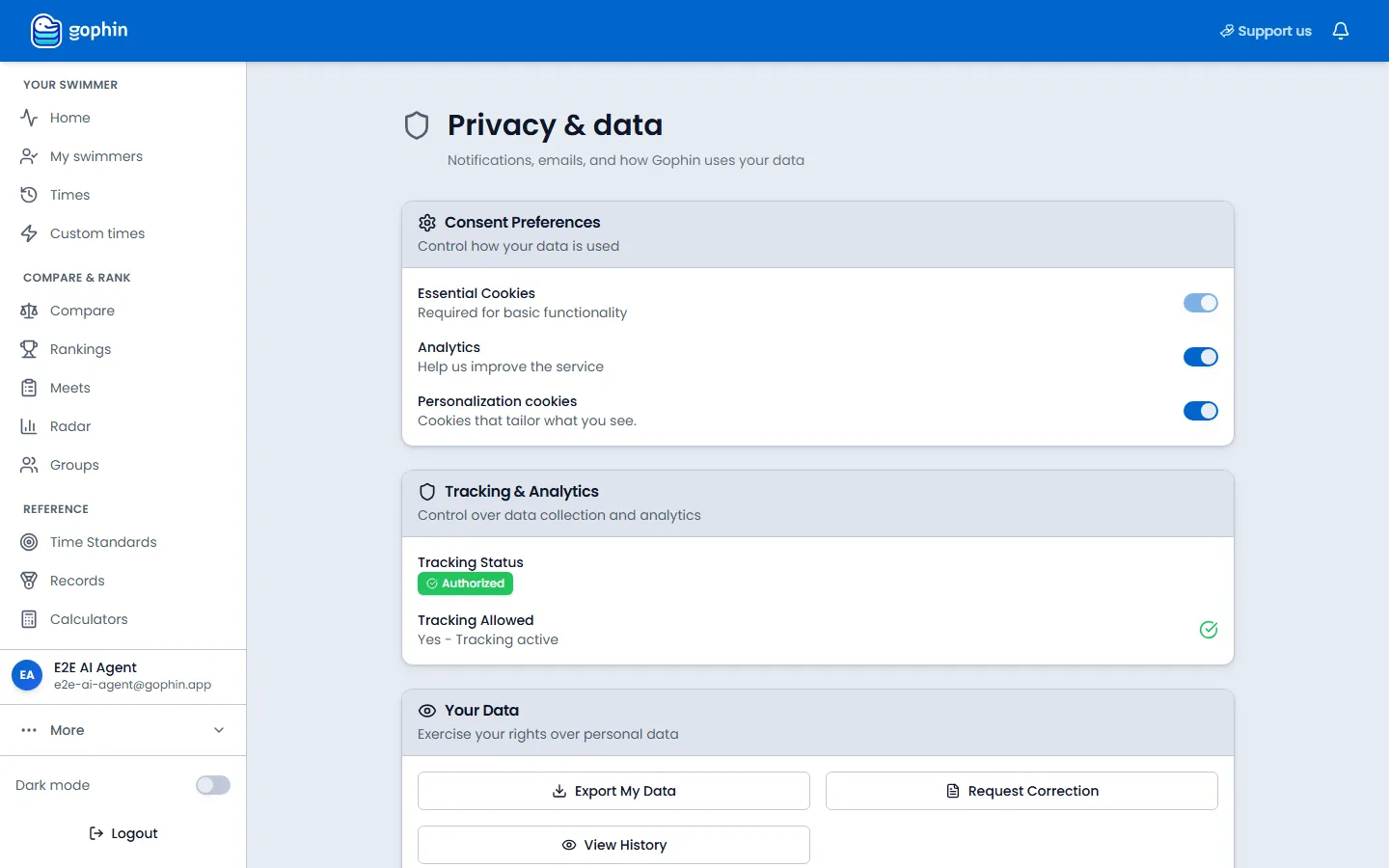Open the Meets page
1389x868 pixels.
tap(123, 388)
